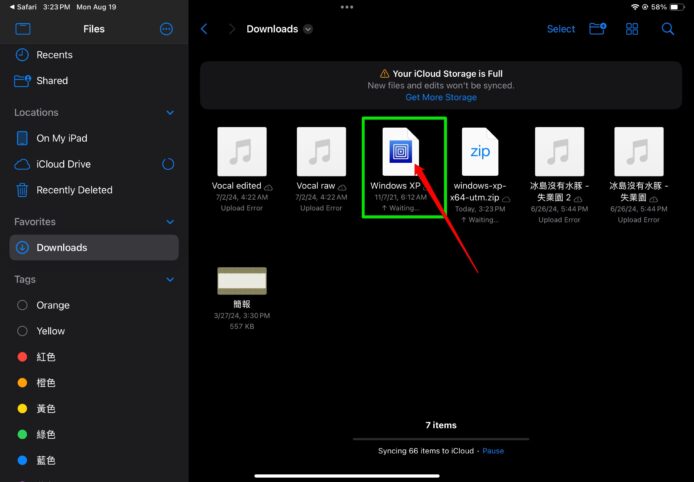Tap the back navigation chevron
694x482 pixels.
pyautogui.click(x=205, y=29)
